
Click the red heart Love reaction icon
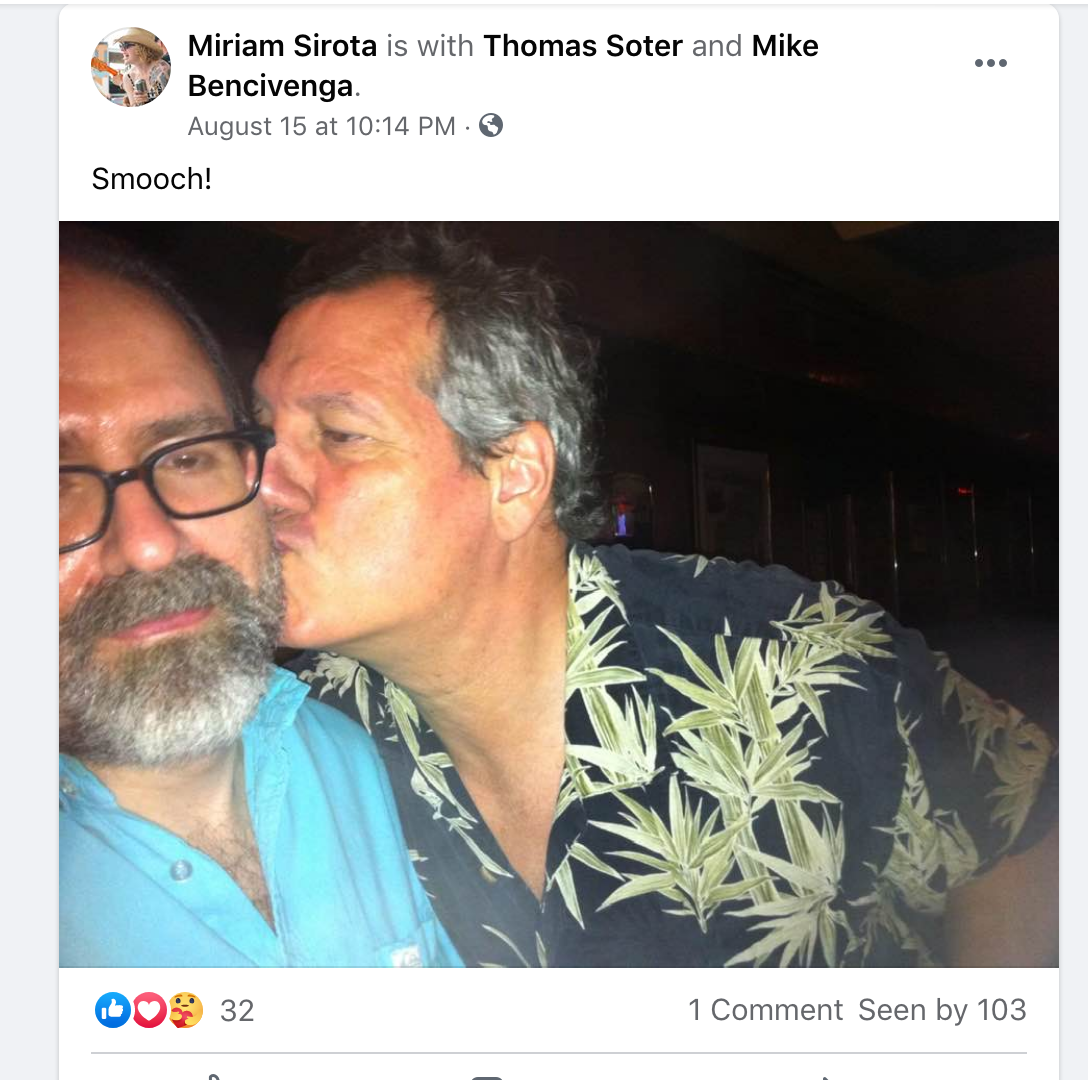[x=148, y=1010]
